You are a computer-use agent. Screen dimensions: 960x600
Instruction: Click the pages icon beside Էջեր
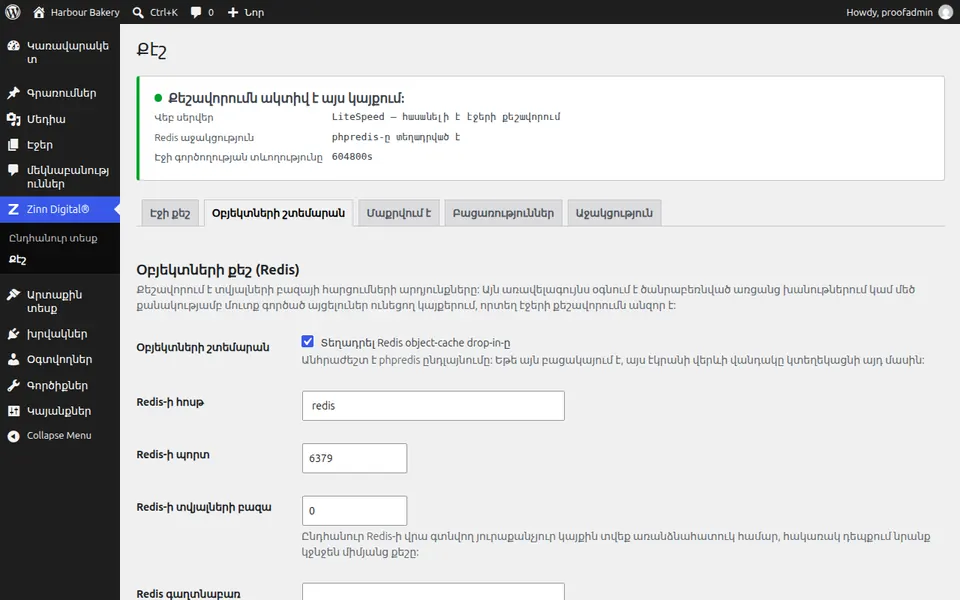(13, 145)
